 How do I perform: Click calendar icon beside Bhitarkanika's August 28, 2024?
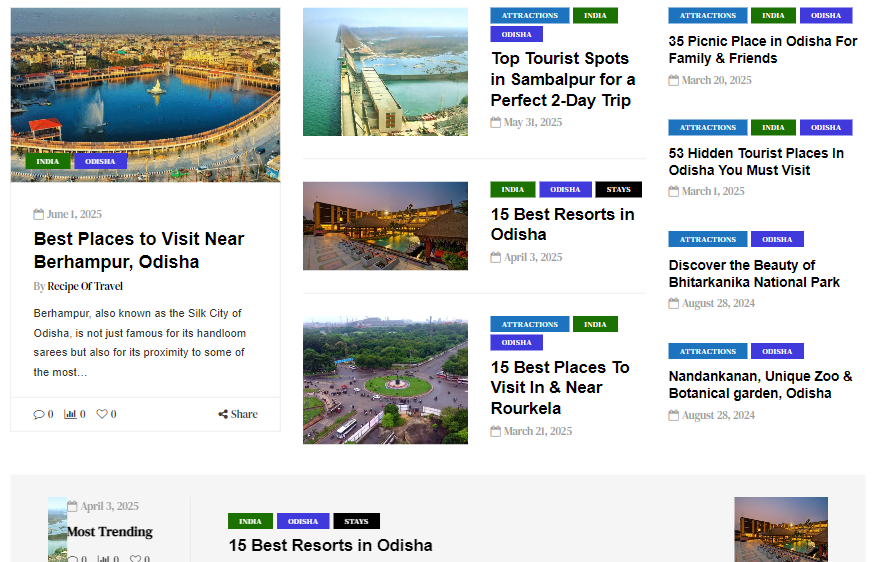point(673,303)
